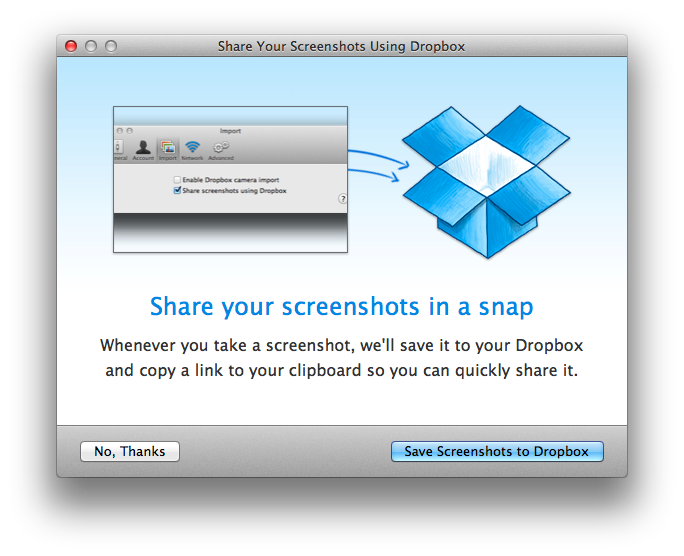
Task: Click the window title bar text
Action: coord(341,46)
